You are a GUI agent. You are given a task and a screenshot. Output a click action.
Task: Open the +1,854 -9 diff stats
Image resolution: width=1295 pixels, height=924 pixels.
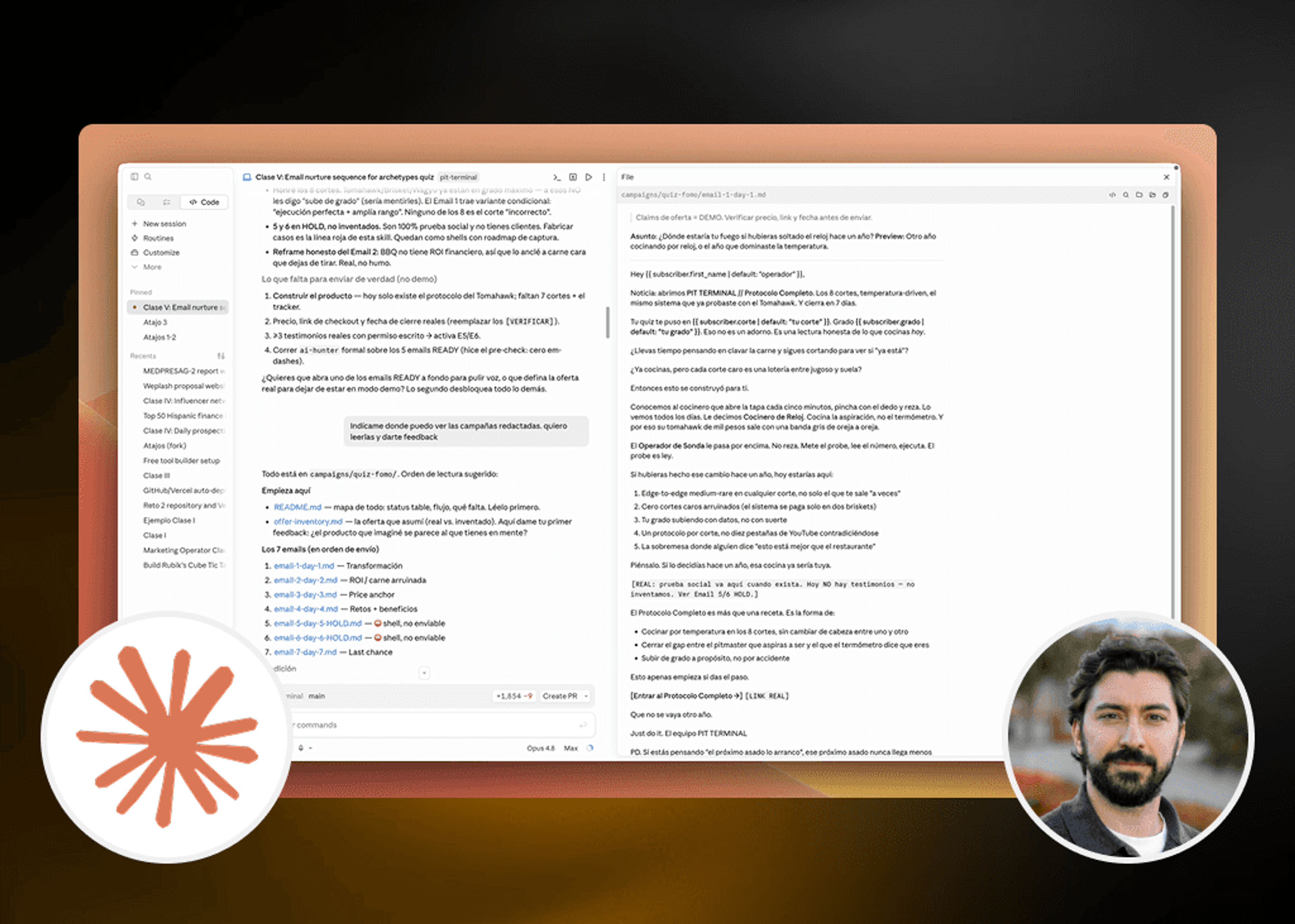click(x=514, y=696)
